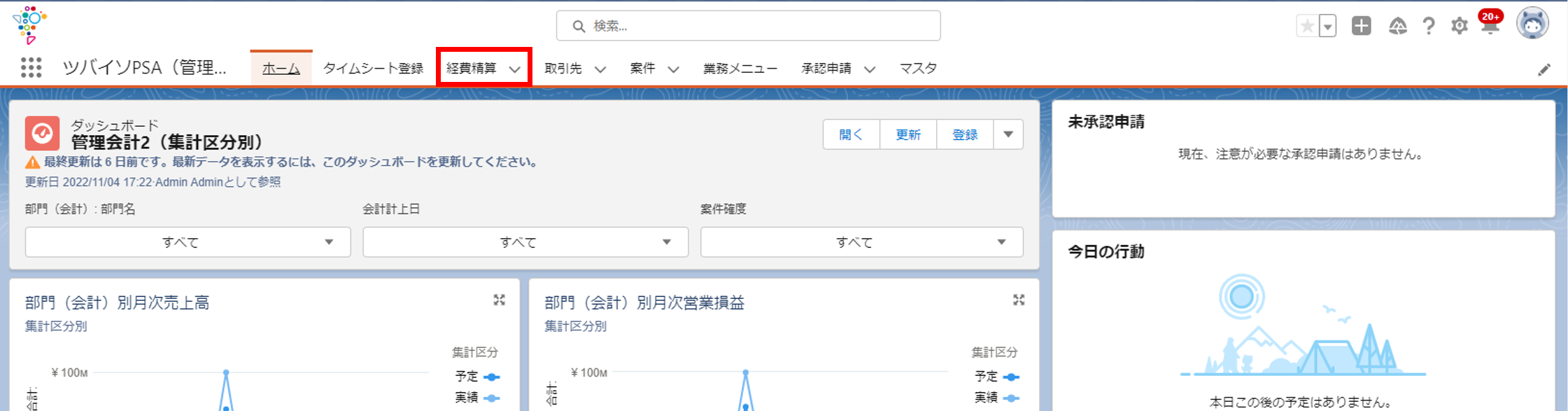
Task: Click the 開く dashboard button
Action: pos(851,134)
